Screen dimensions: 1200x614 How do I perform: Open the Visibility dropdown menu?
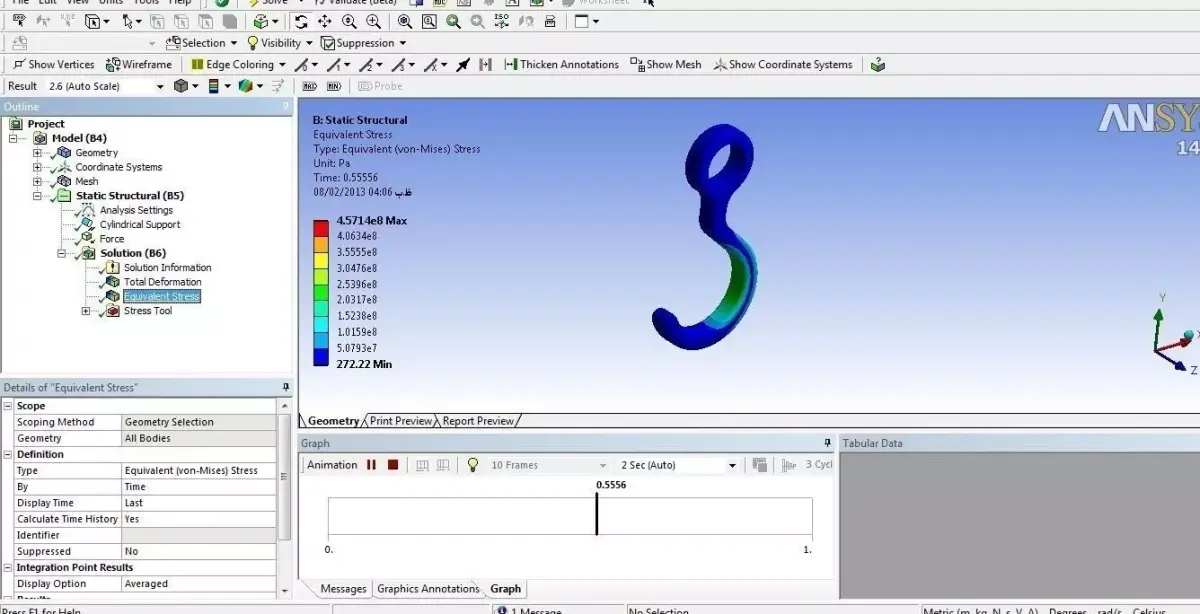tap(280, 43)
